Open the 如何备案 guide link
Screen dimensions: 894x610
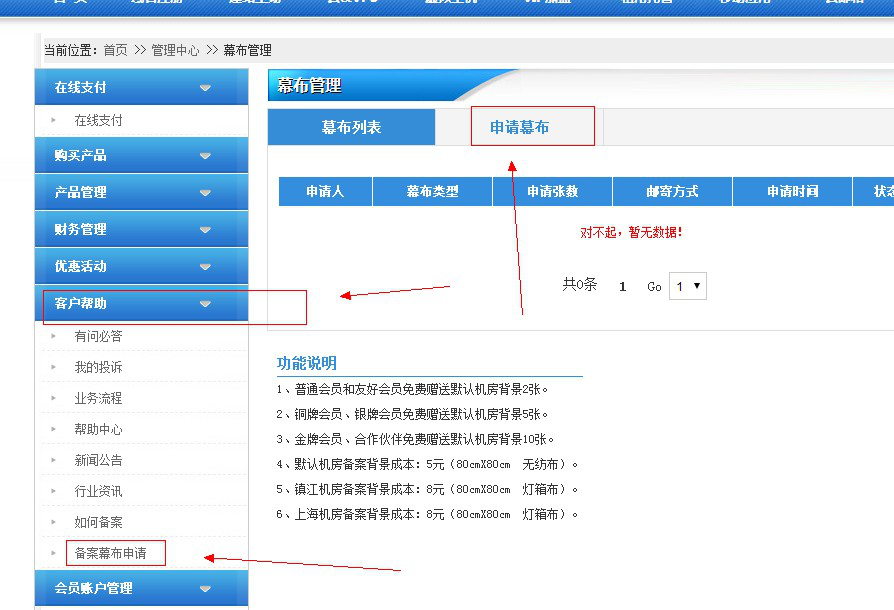pyautogui.click(x=98, y=522)
